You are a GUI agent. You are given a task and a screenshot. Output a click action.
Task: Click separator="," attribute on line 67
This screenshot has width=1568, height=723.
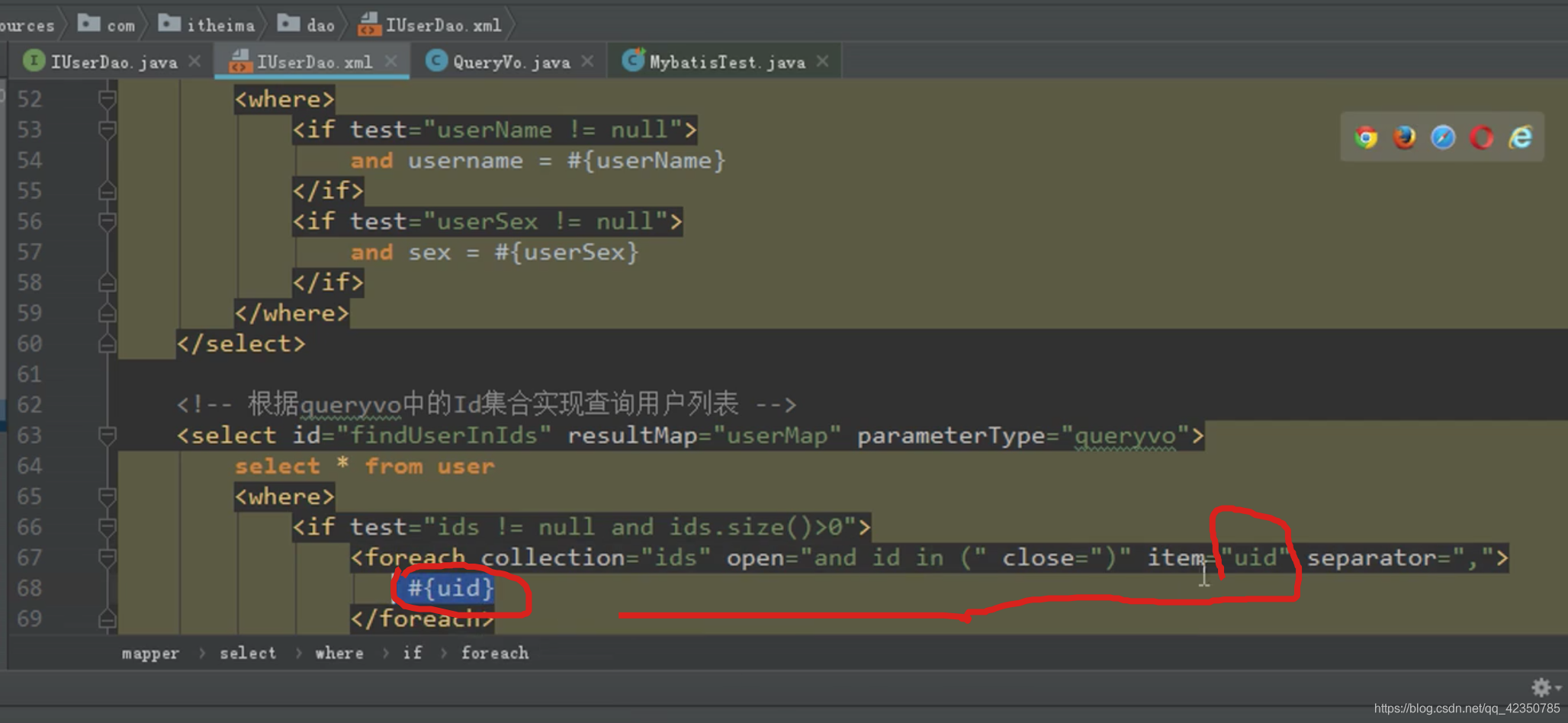(1400, 558)
